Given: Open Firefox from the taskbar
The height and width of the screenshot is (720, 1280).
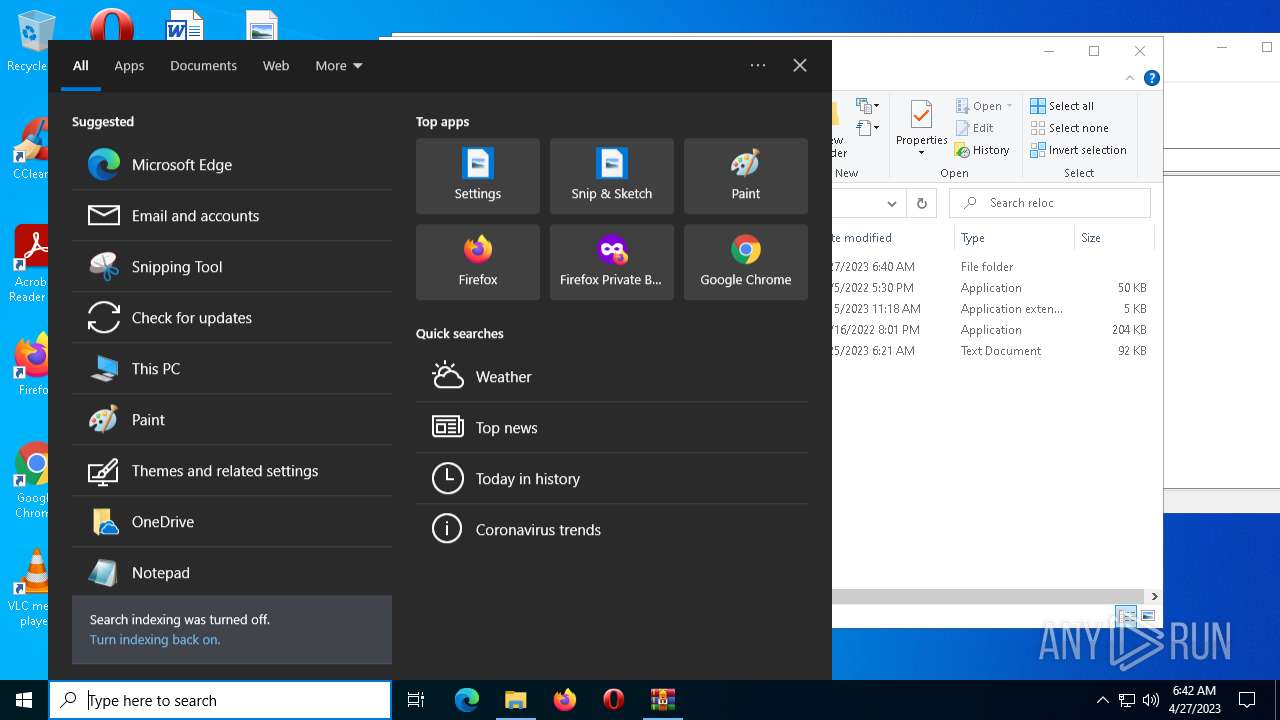Looking at the screenshot, I should click(x=565, y=700).
